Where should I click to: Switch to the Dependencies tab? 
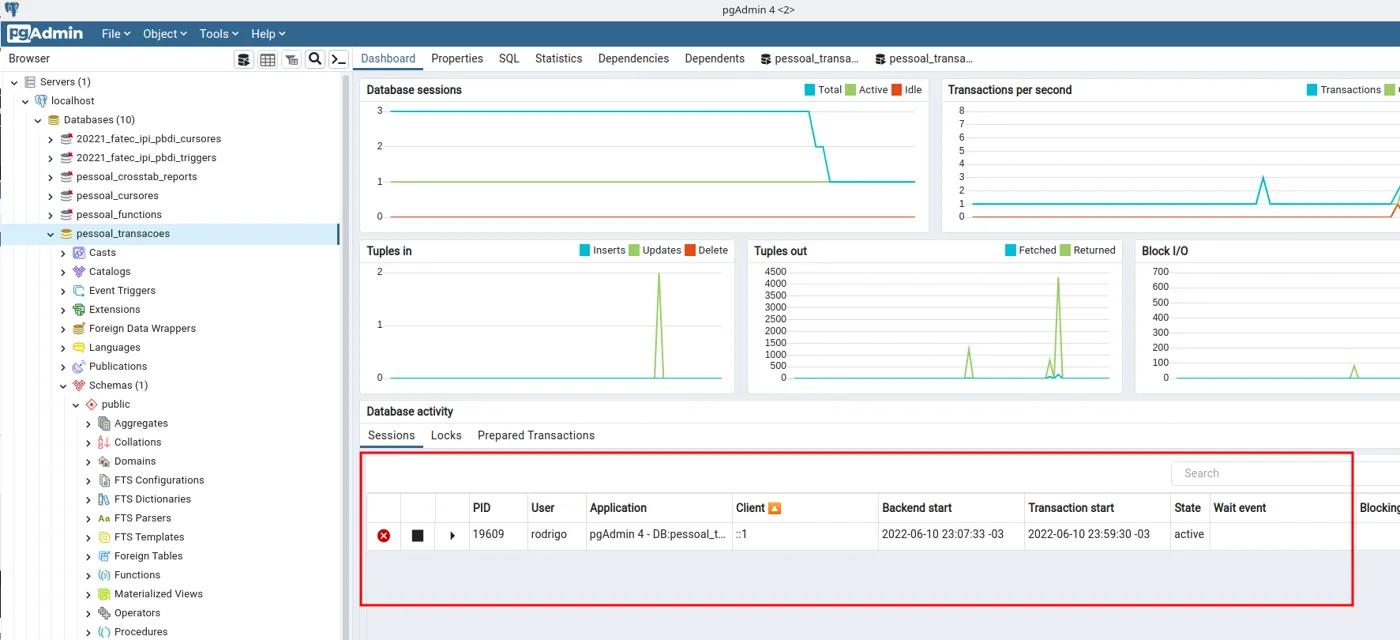pyautogui.click(x=633, y=59)
